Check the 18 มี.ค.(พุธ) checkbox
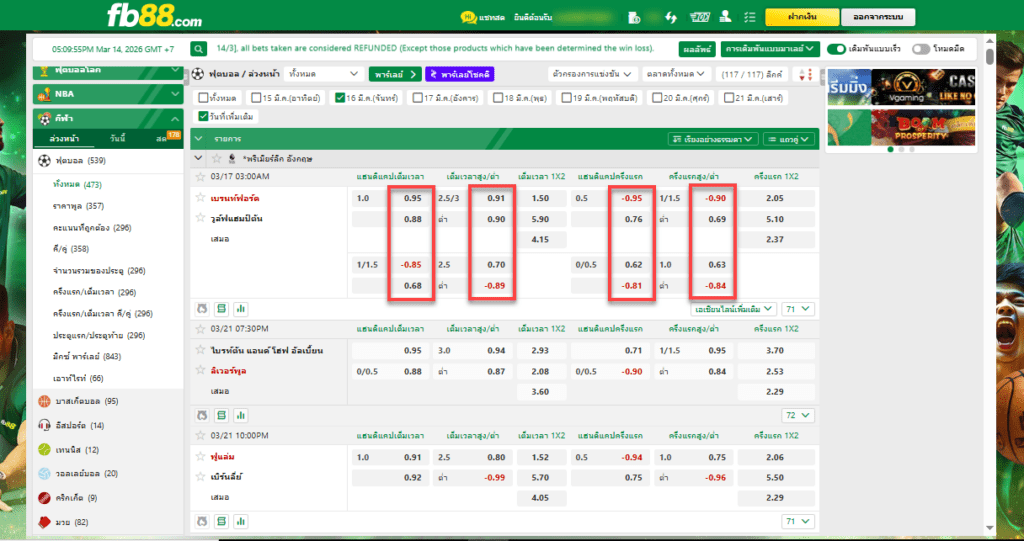 pos(498,98)
